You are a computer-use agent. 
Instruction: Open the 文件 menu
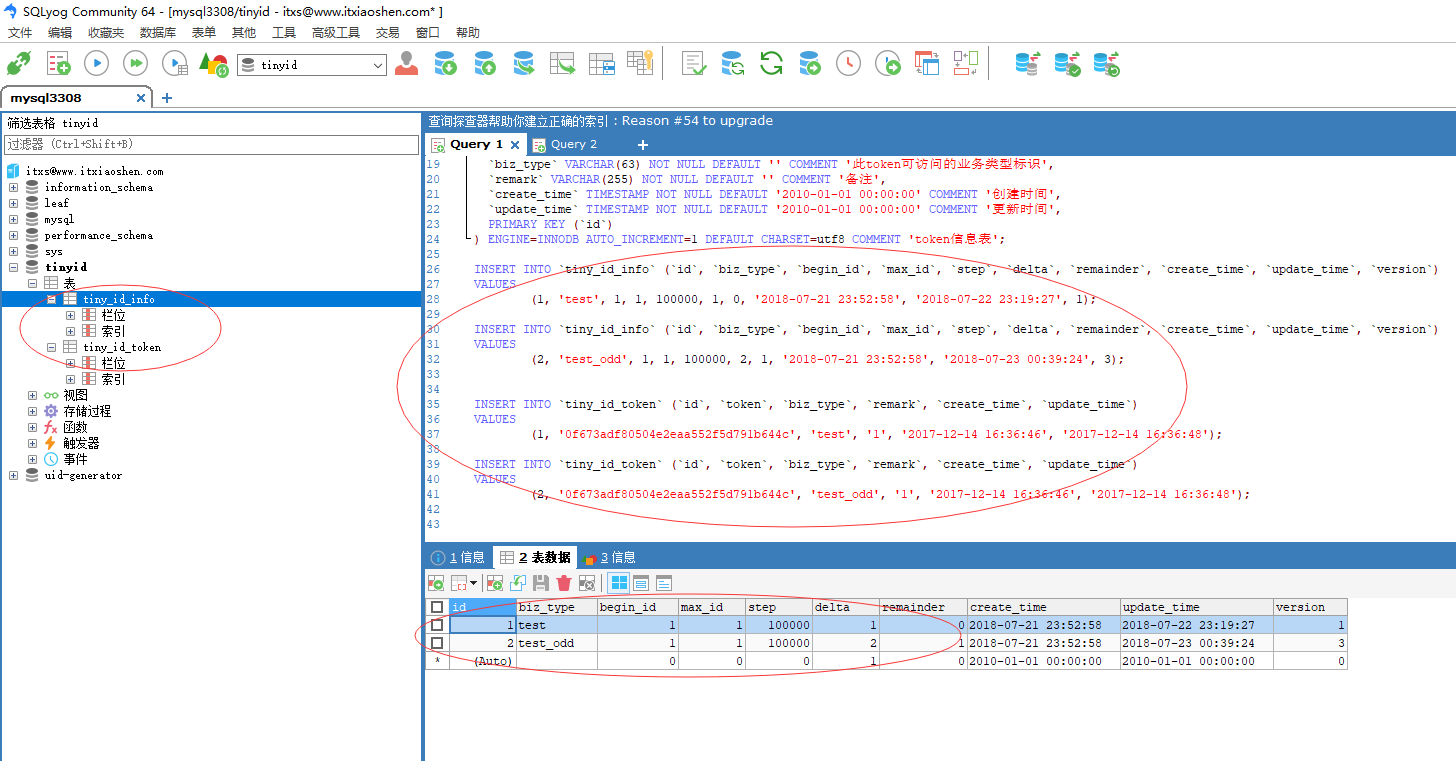pyautogui.click(x=20, y=32)
